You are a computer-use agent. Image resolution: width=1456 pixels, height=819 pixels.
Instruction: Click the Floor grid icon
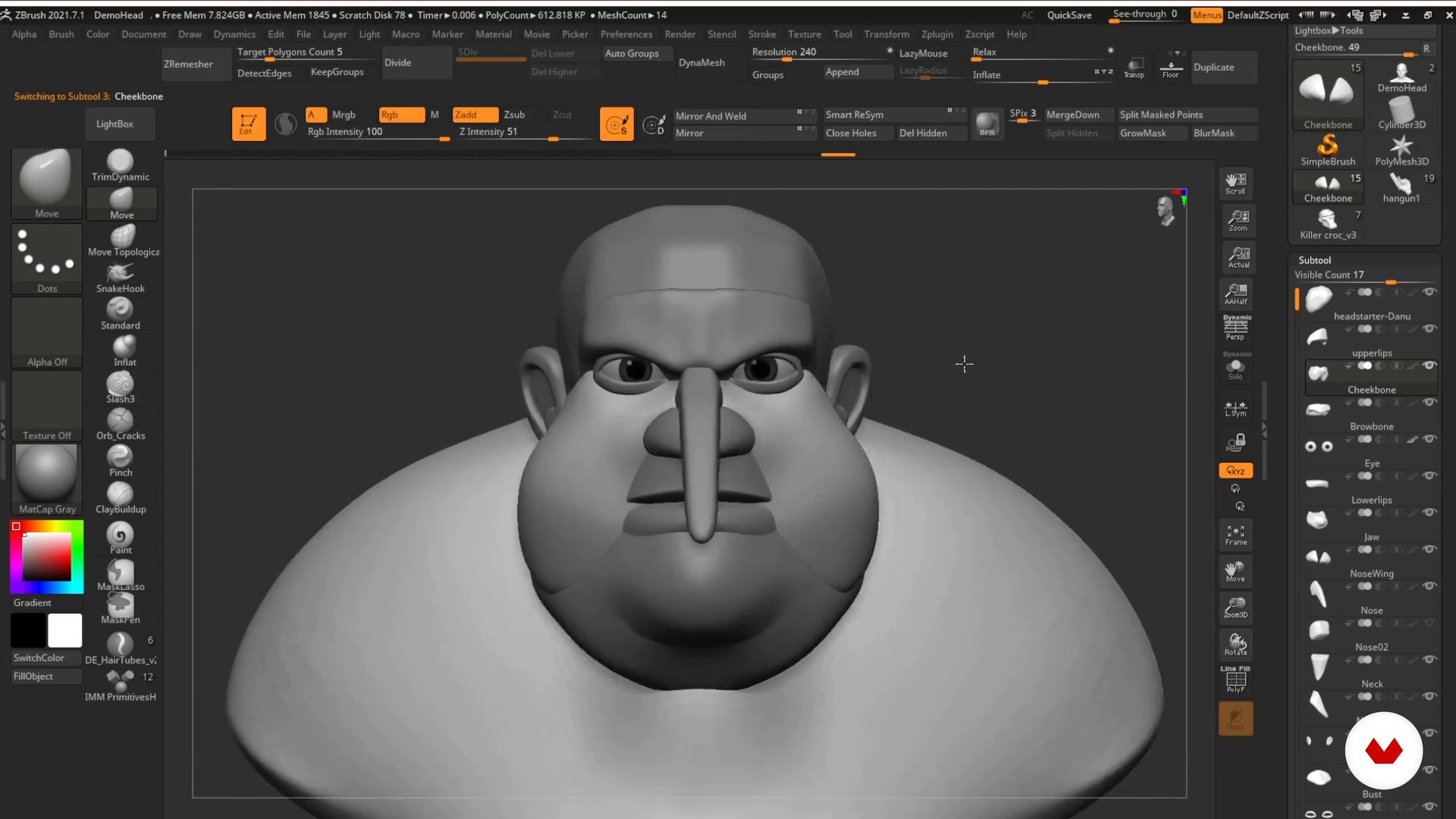[x=1171, y=66]
